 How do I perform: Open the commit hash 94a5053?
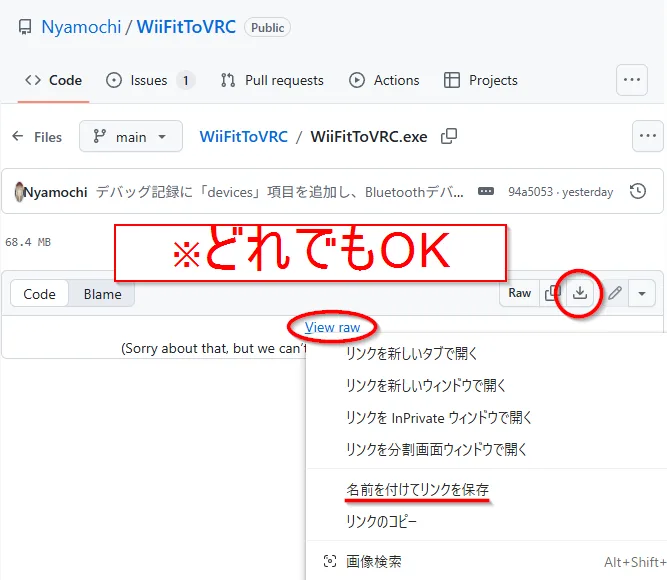pos(530,192)
